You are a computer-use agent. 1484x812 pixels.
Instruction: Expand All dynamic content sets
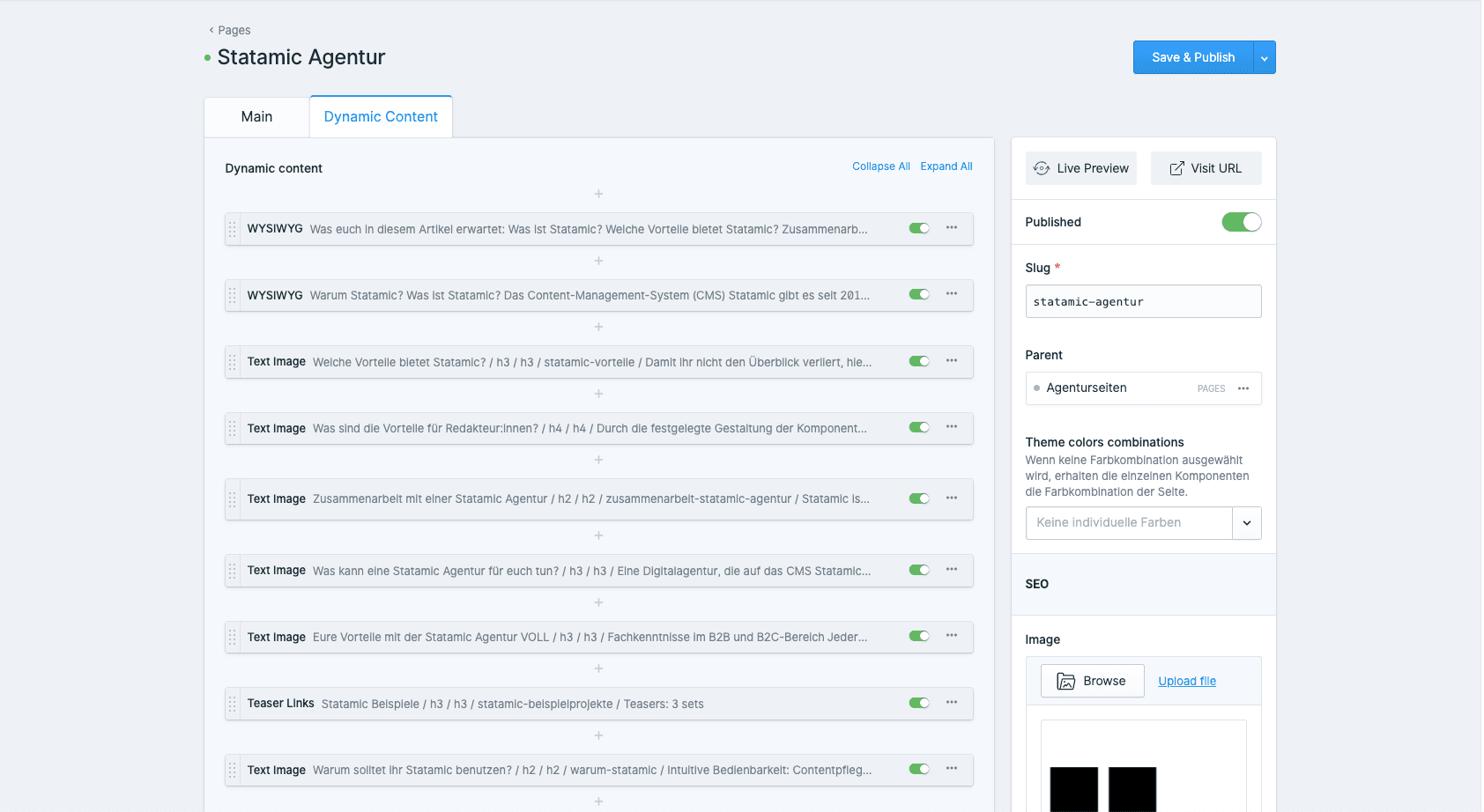(946, 166)
